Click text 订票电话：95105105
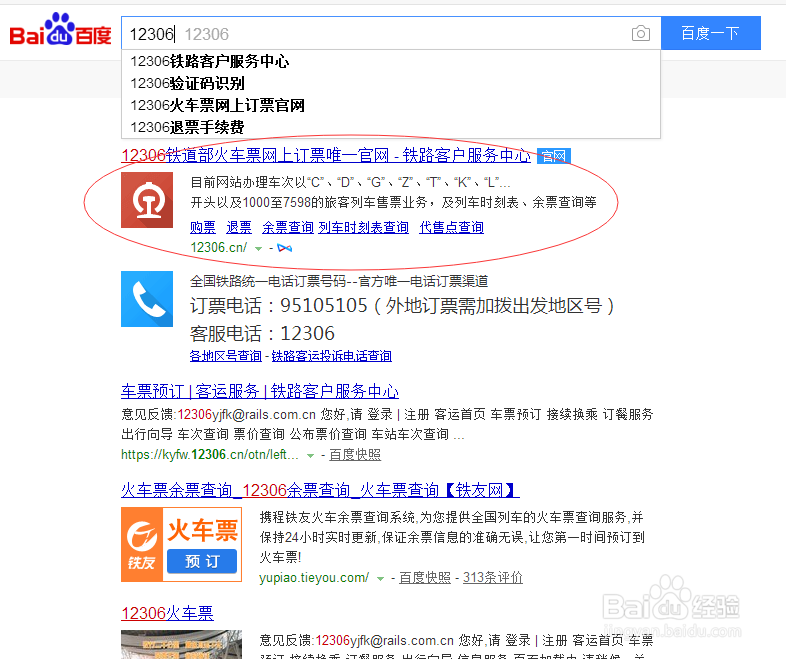Image resolution: width=786 pixels, height=659 pixels. (x=279, y=306)
